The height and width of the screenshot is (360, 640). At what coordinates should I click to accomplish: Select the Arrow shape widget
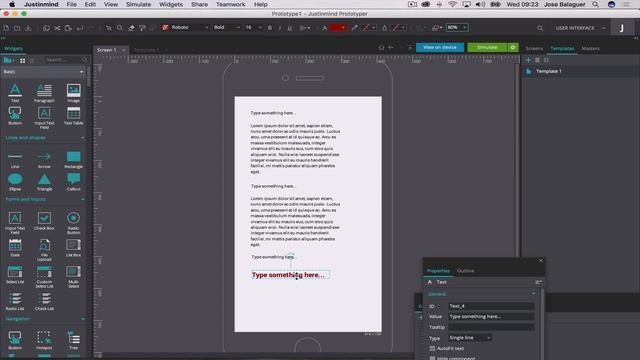point(44,160)
